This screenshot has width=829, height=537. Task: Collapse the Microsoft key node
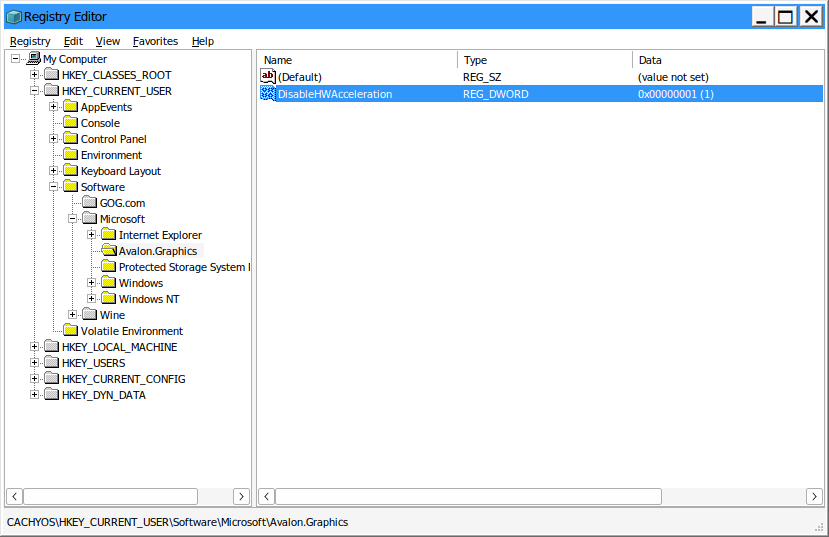click(73, 219)
